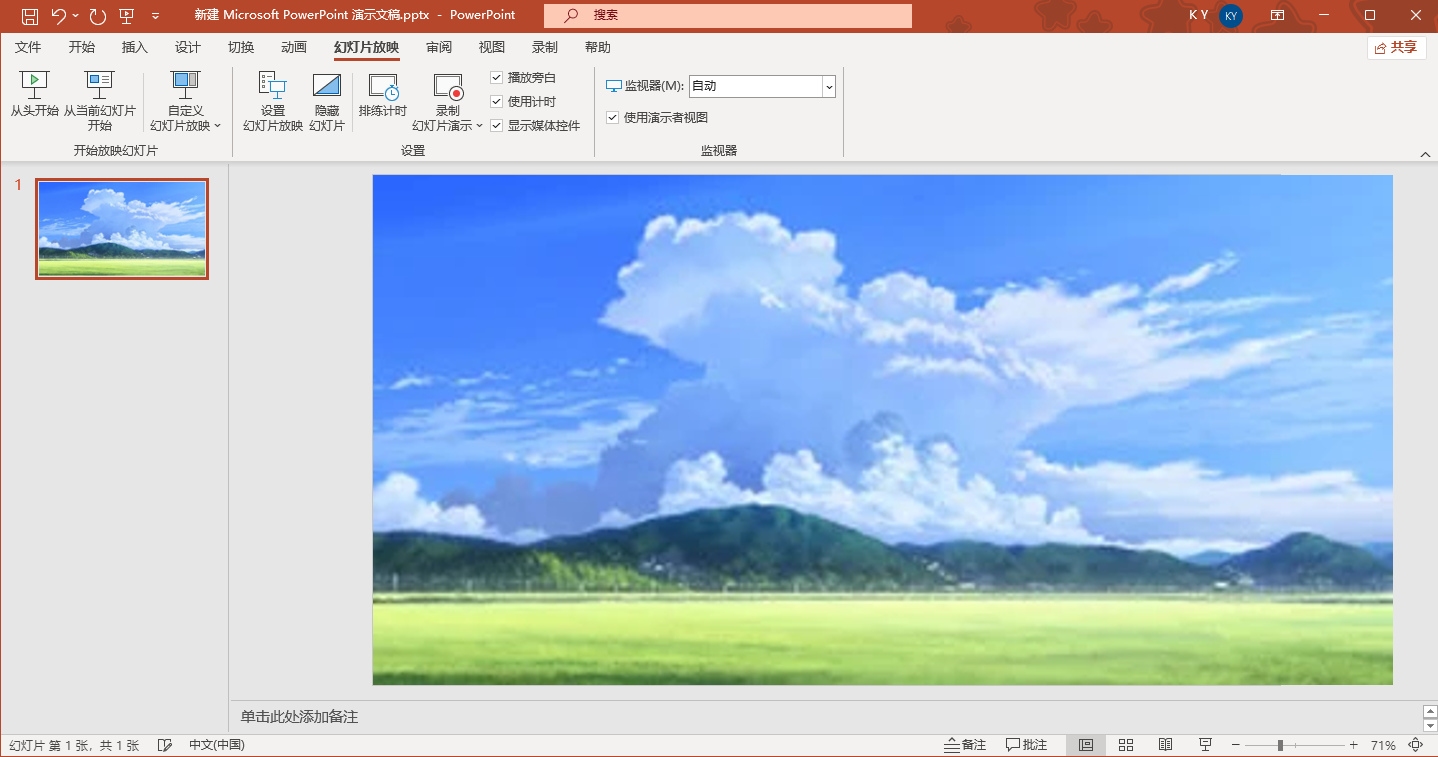Toggle 使用演示者视图 checkbox
This screenshot has height=757, width=1438.
click(x=613, y=118)
